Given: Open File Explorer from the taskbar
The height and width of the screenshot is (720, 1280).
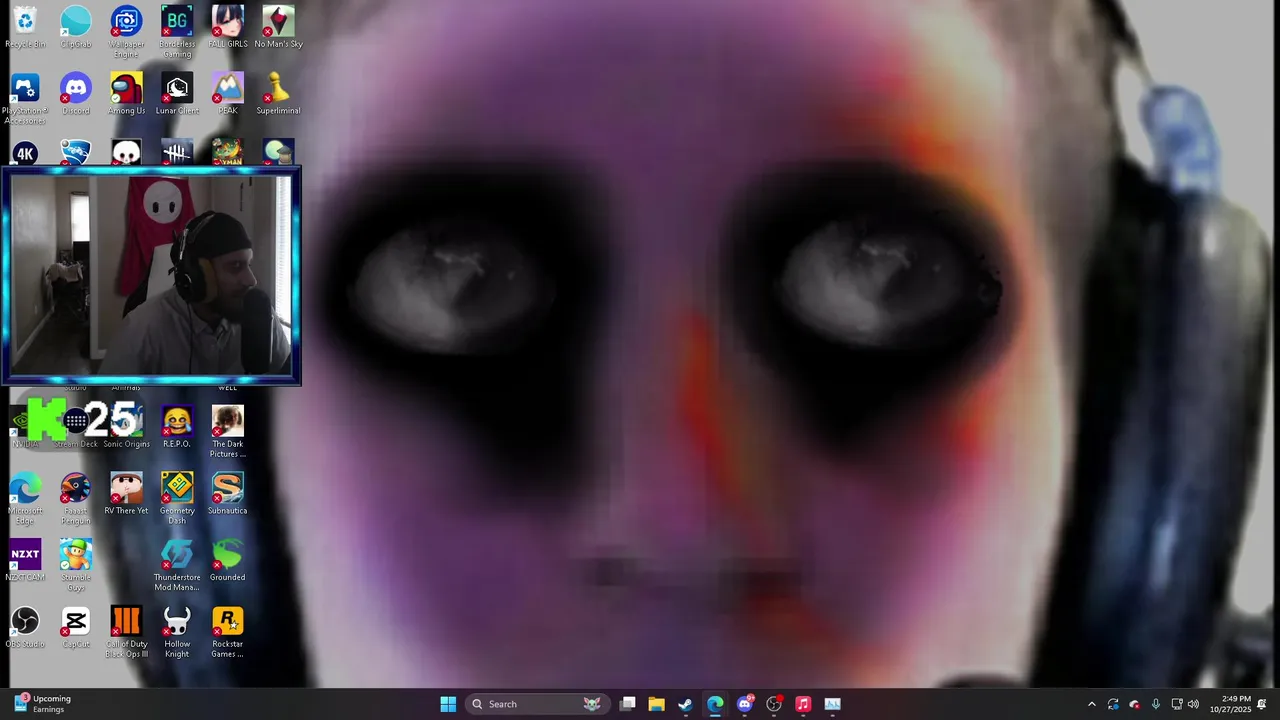Looking at the screenshot, I should click(x=656, y=704).
